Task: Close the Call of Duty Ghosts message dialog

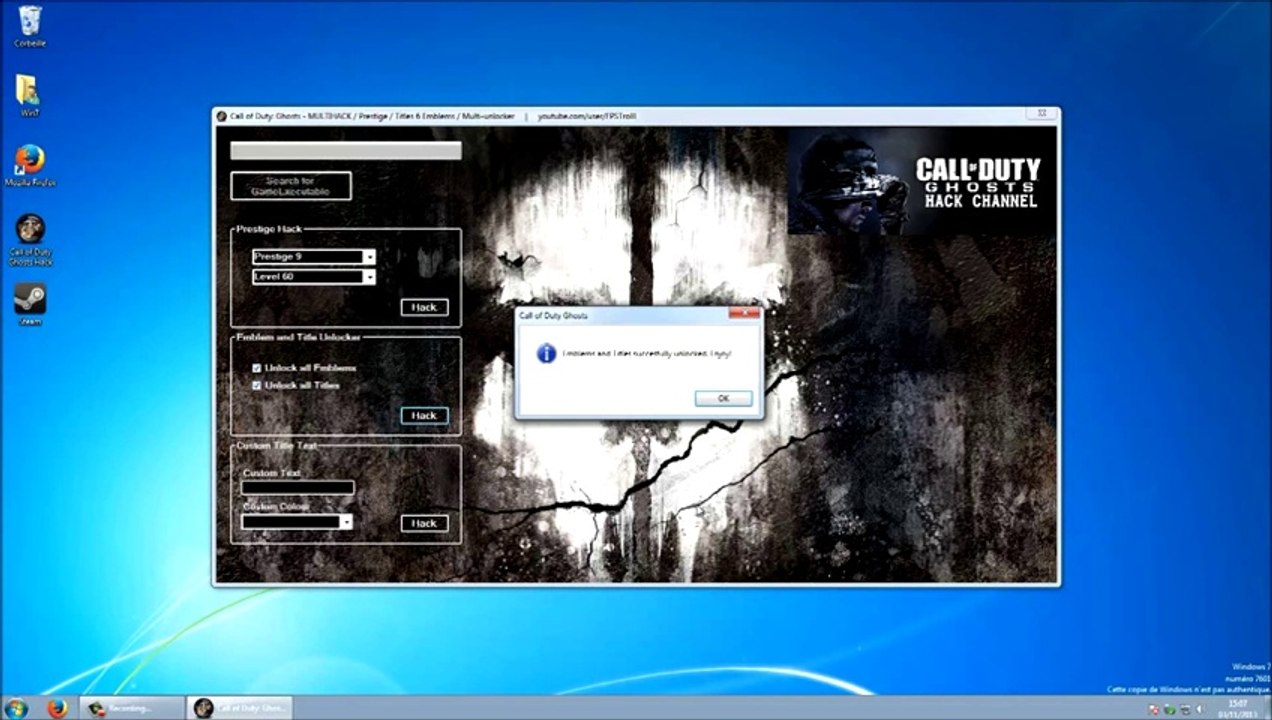Action: pyautogui.click(x=745, y=314)
